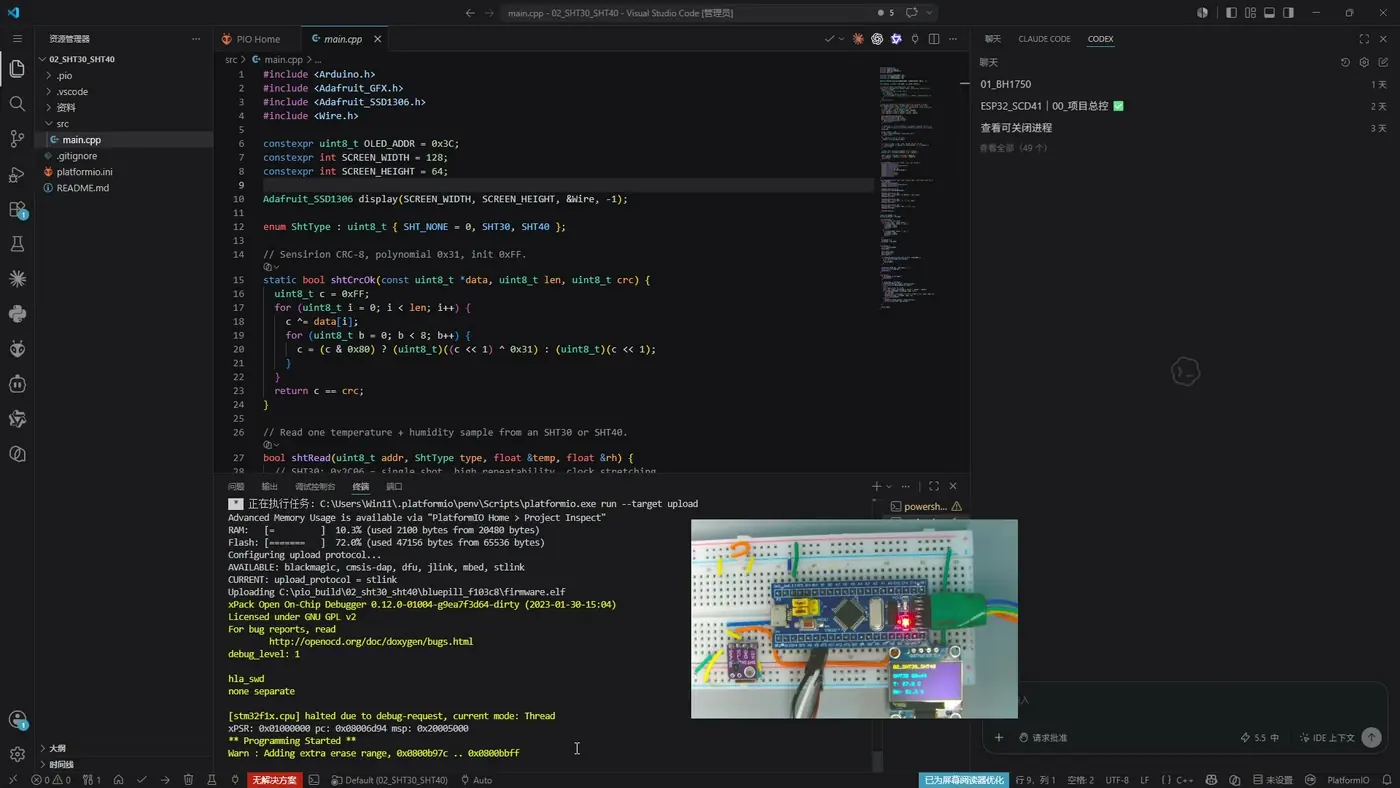Open notifications bell in status bar
This screenshot has height=788, width=1400.
[x=1386, y=780]
